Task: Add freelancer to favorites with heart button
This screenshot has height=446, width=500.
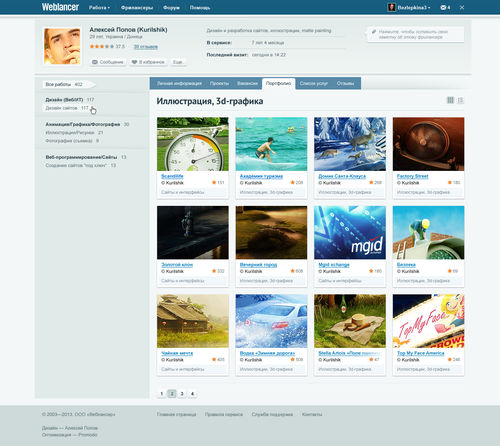Action: point(148,62)
